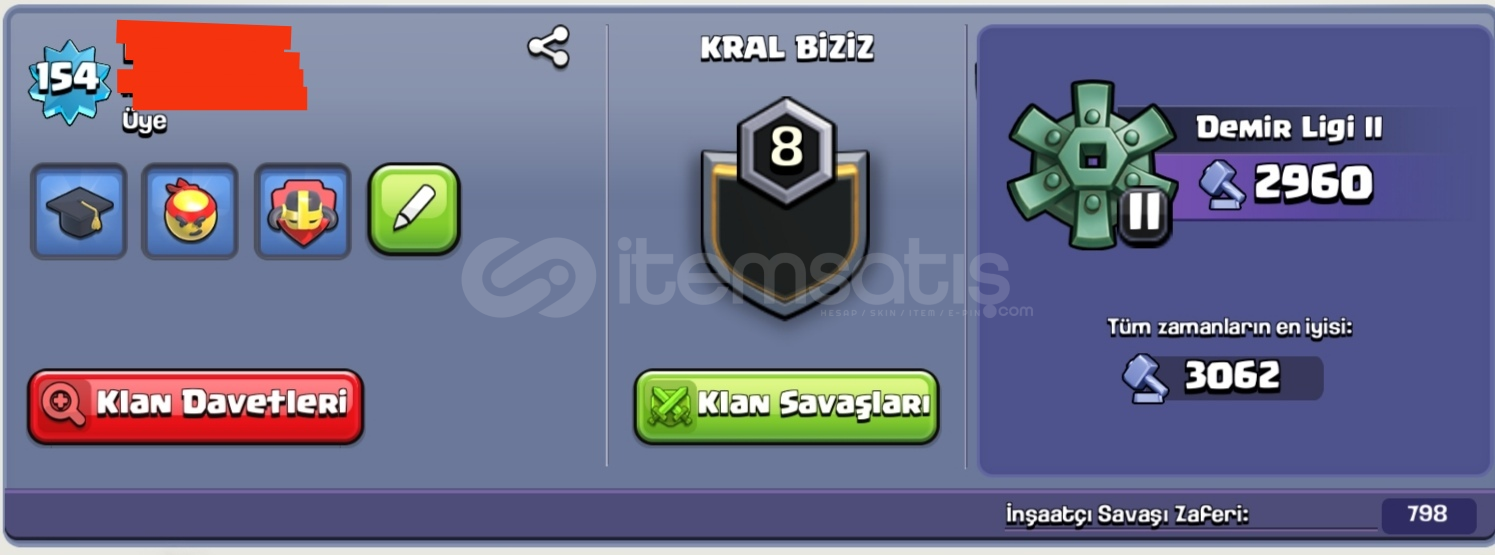Select the Demir Ligi II title text
The height and width of the screenshot is (555, 1495).
[x=1289, y=128]
